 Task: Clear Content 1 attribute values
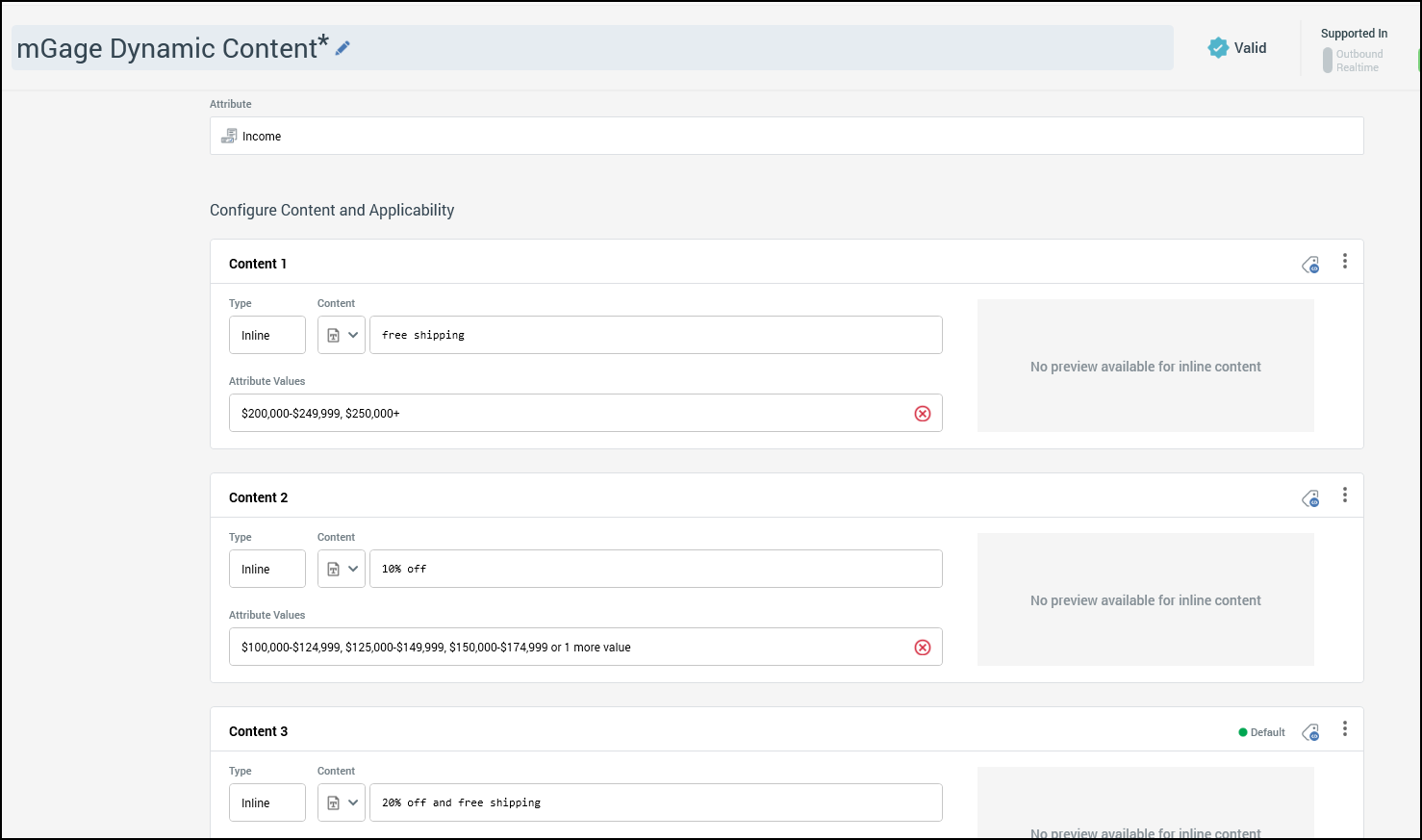pyautogui.click(x=923, y=414)
